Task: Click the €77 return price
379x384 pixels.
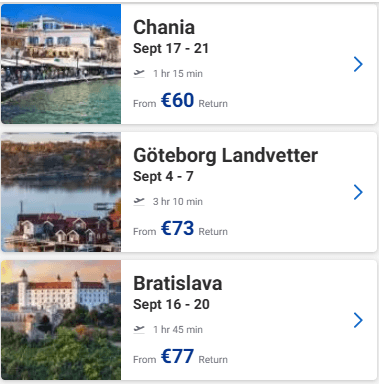Action: pos(177,356)
